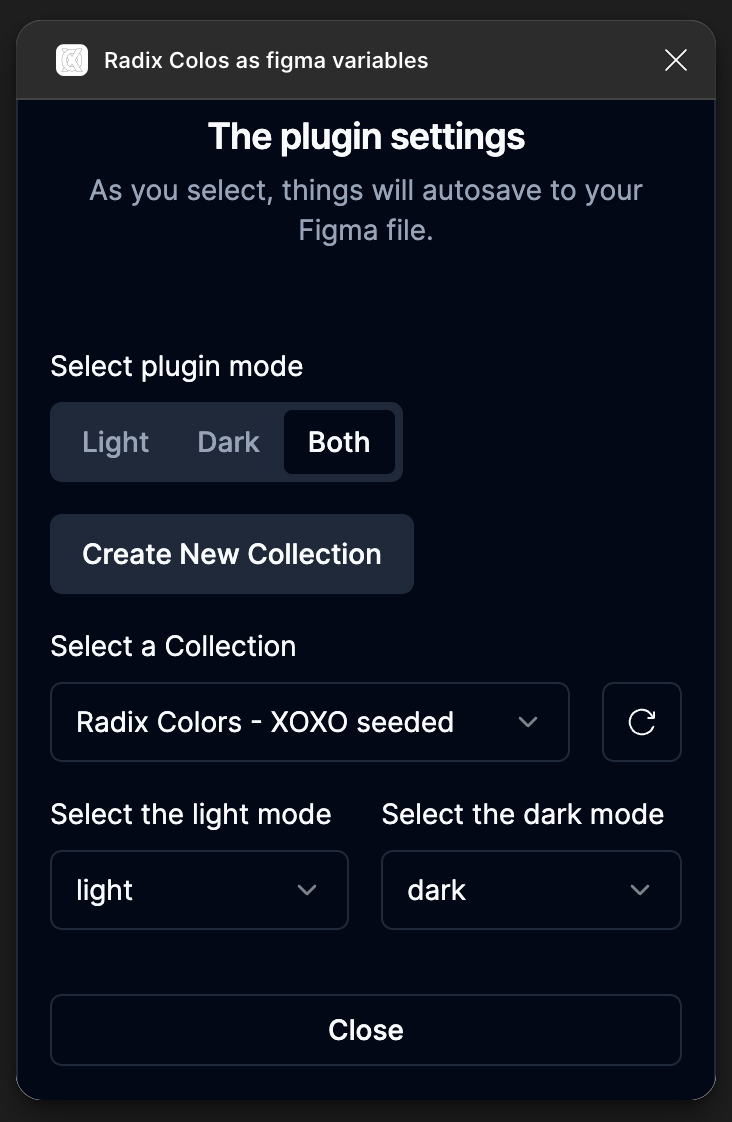This screenshot has width=732, height=1122.
Task: Click the chevron on the dark mode dropdown
Action: pyautogui.click(x=639, y=890)
